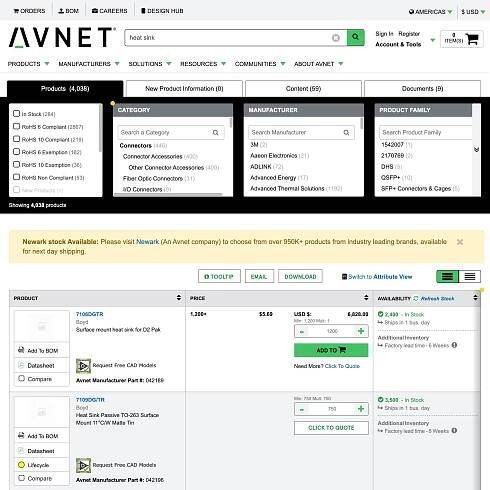Viewport: 490px width, 490px height.
Task: Expand the Manufacturers menu
Action: pos(89,64)
